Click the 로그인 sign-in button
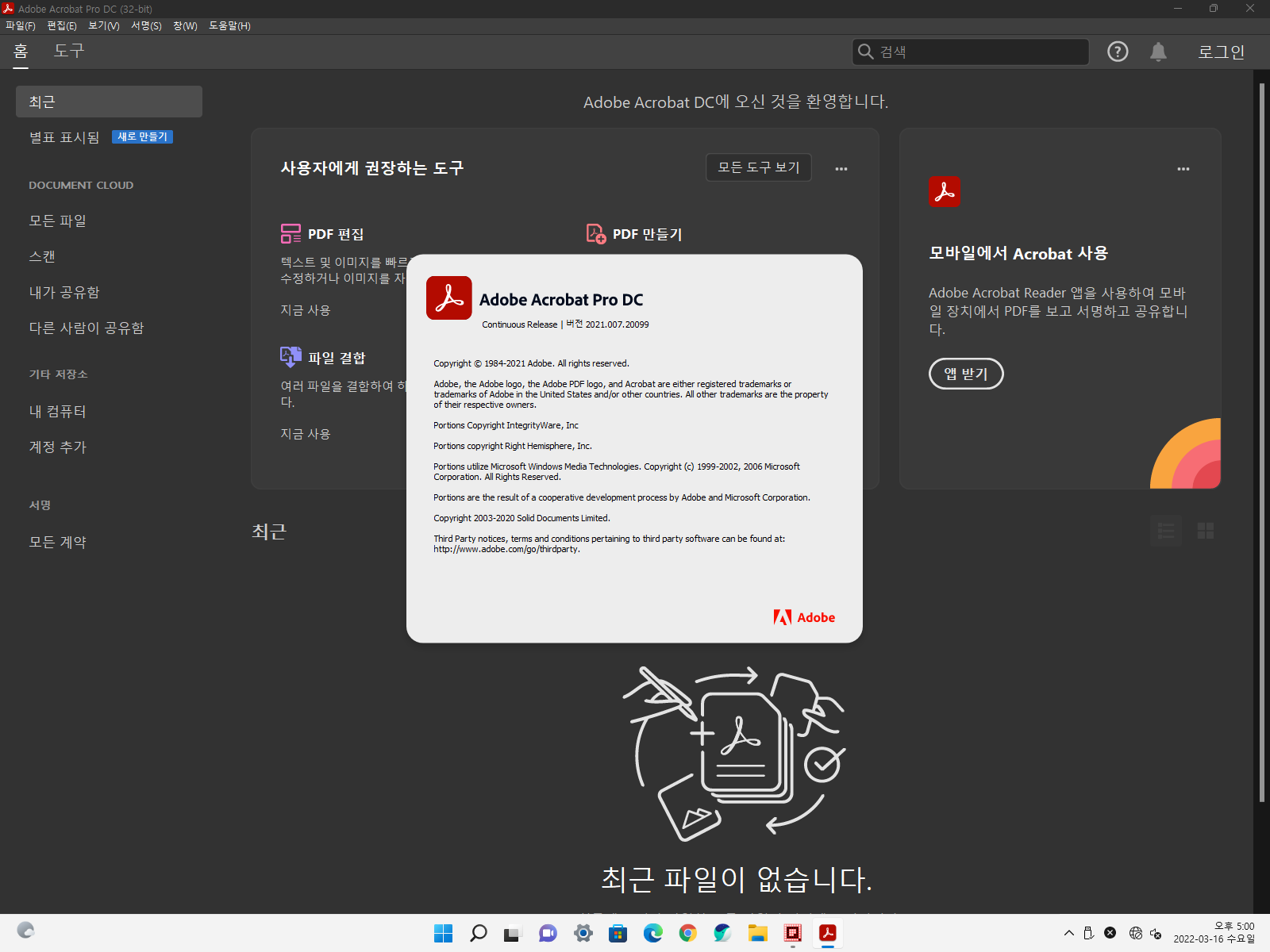The image size is (1270, 952). [1221, 52]
